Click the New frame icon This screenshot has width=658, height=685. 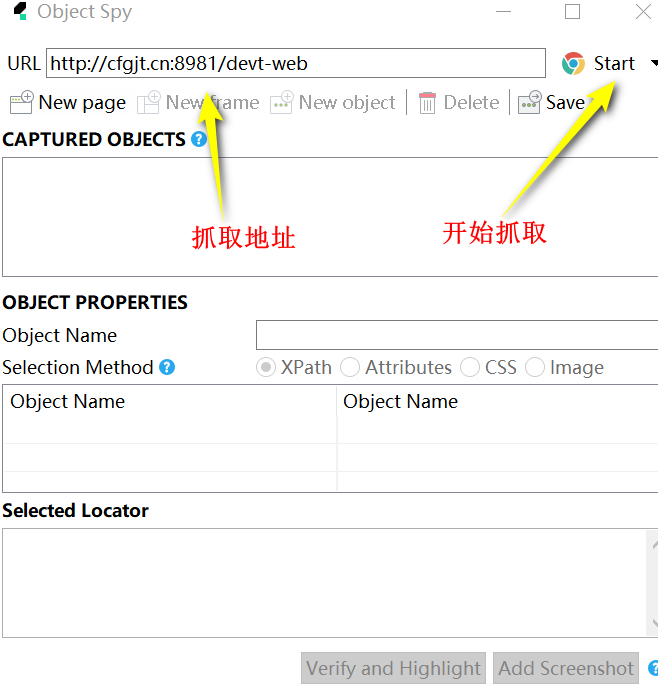(149, 102)
